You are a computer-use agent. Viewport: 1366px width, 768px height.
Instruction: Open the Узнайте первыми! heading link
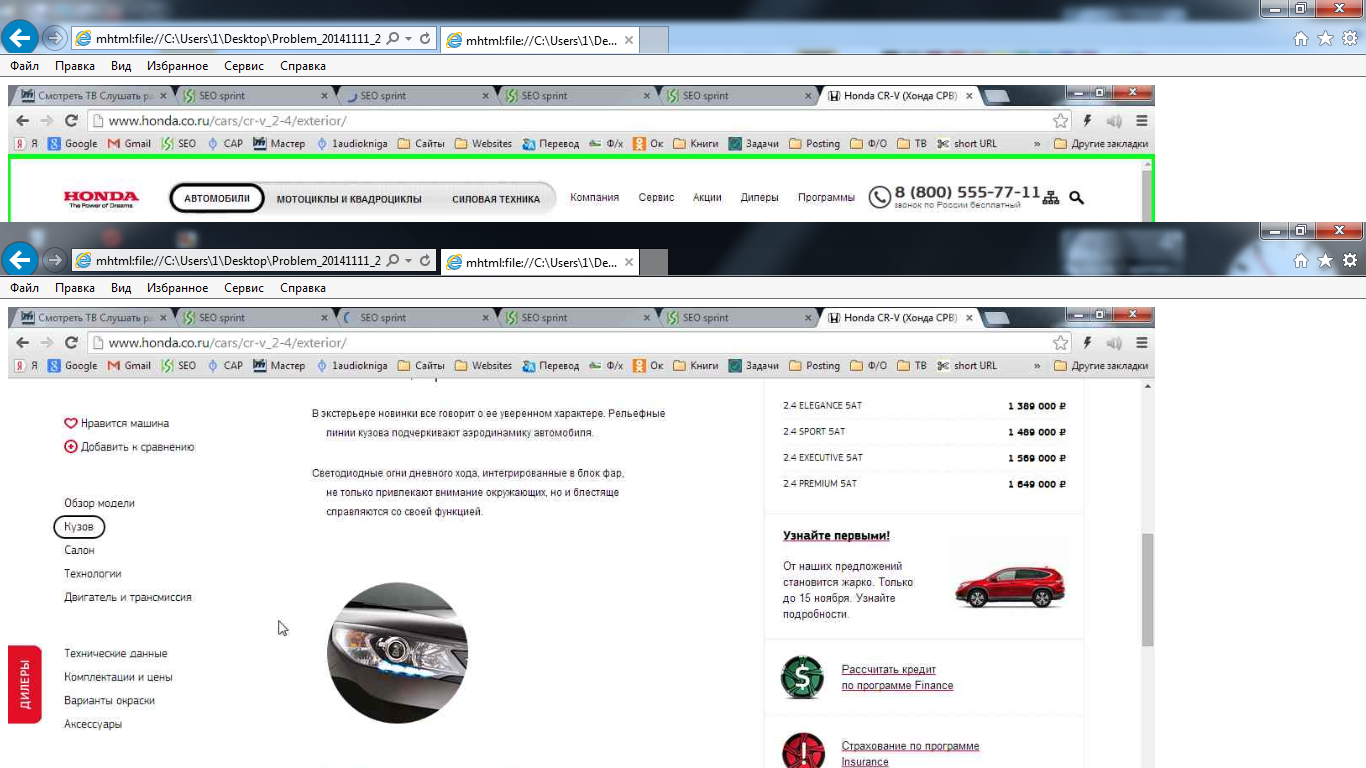(x=836, y=536)
